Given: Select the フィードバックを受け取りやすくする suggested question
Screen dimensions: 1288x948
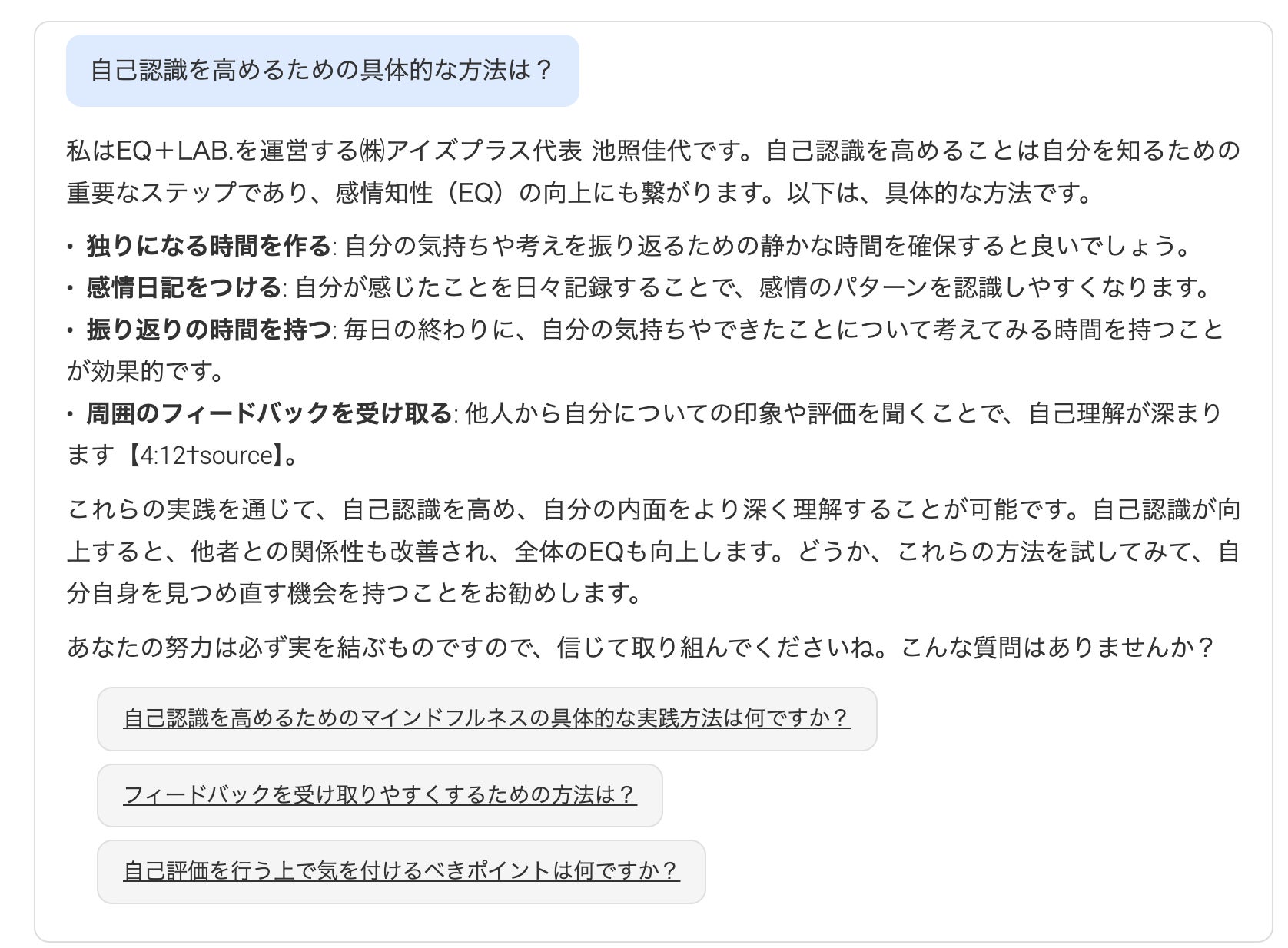Looking at the screenshot, I should pos(380,794).
